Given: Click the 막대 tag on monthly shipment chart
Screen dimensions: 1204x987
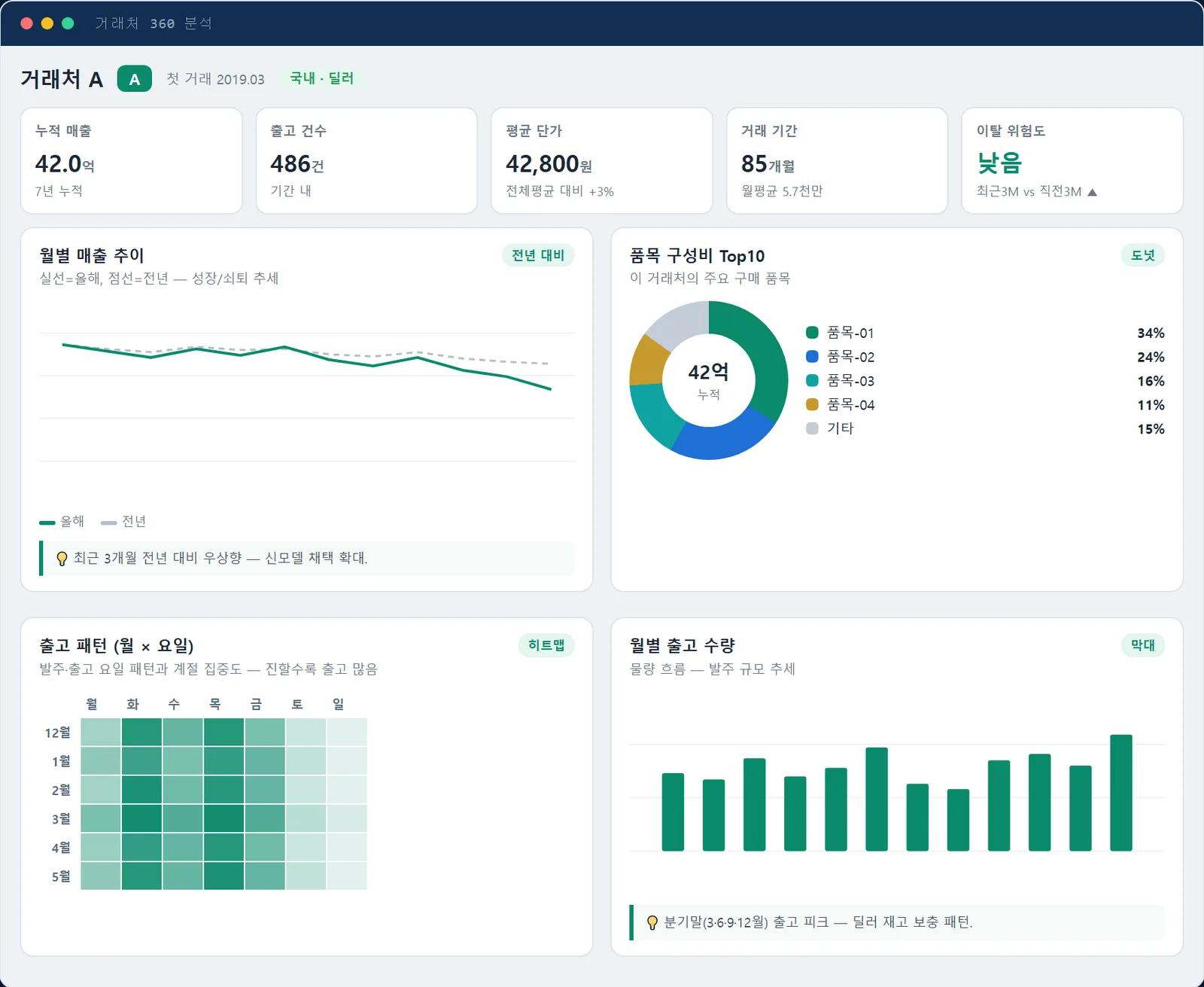Looking at the screenshot, I should (1142, 646).
